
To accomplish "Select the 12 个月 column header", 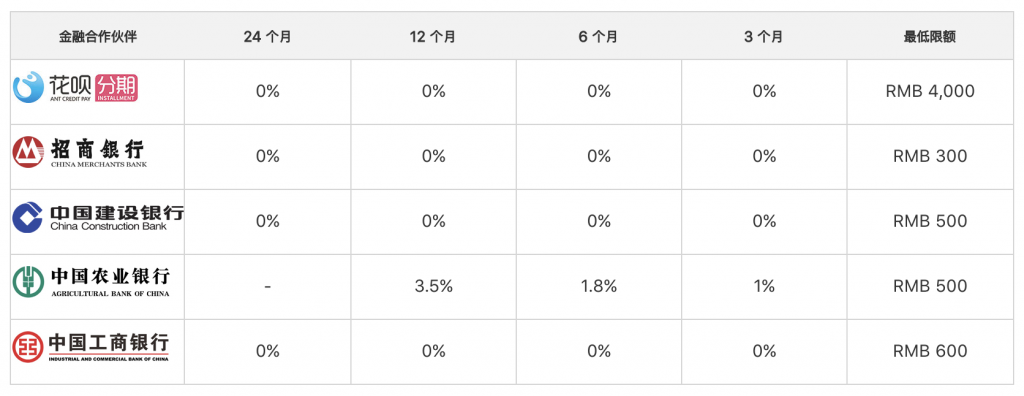I will tap(433, 37).
